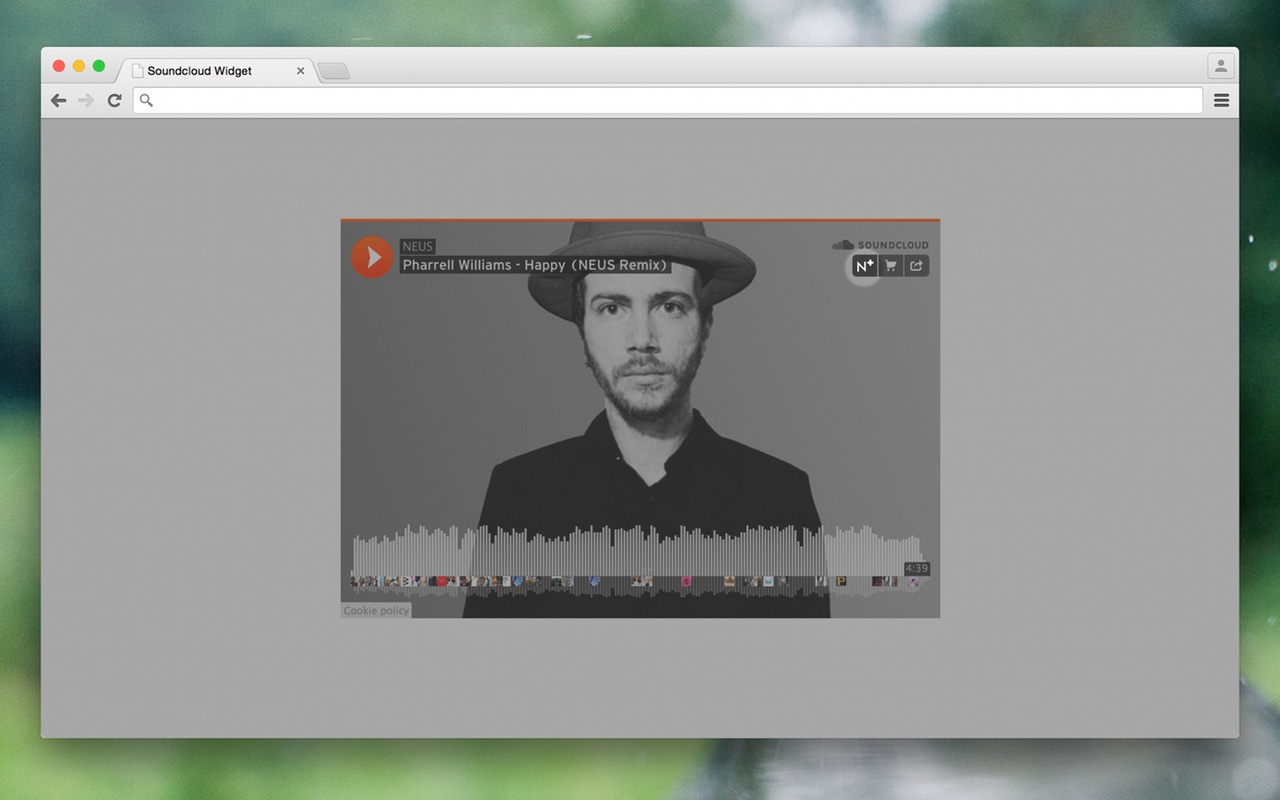Open the Chrome hamburger menu
Screen dimensions: 1280x800
(1221, 100)
